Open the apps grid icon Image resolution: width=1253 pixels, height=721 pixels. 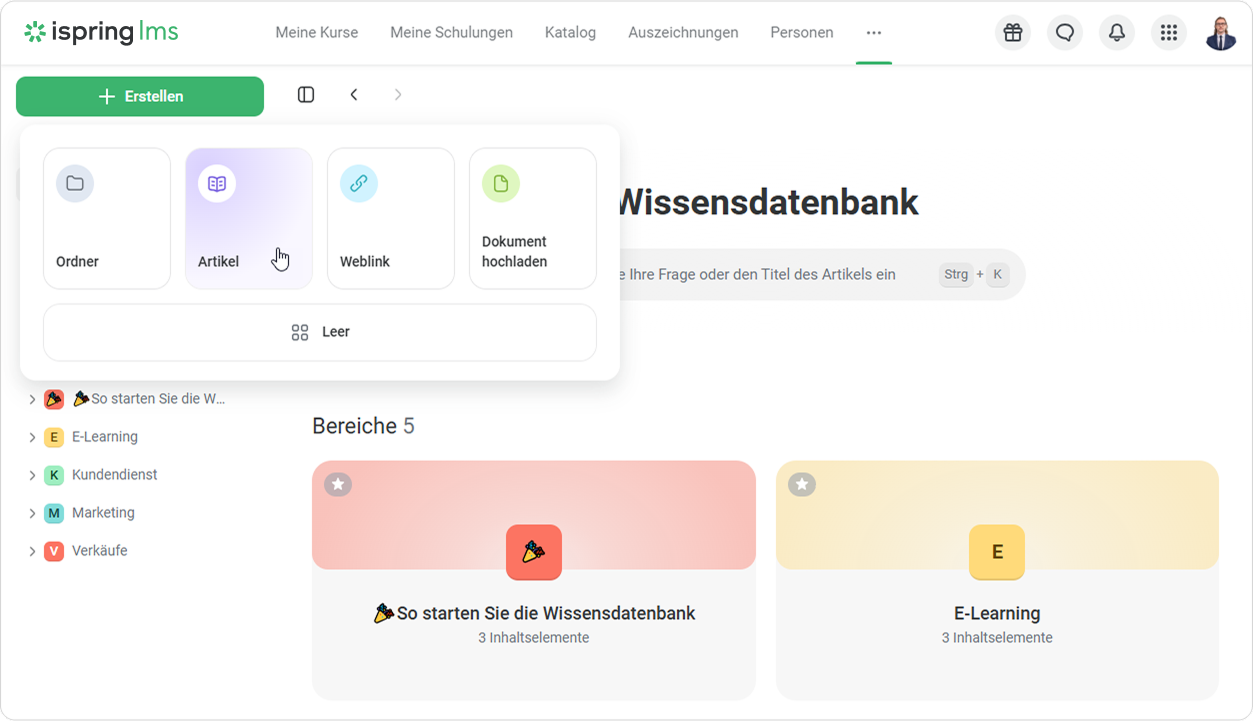1169,33
